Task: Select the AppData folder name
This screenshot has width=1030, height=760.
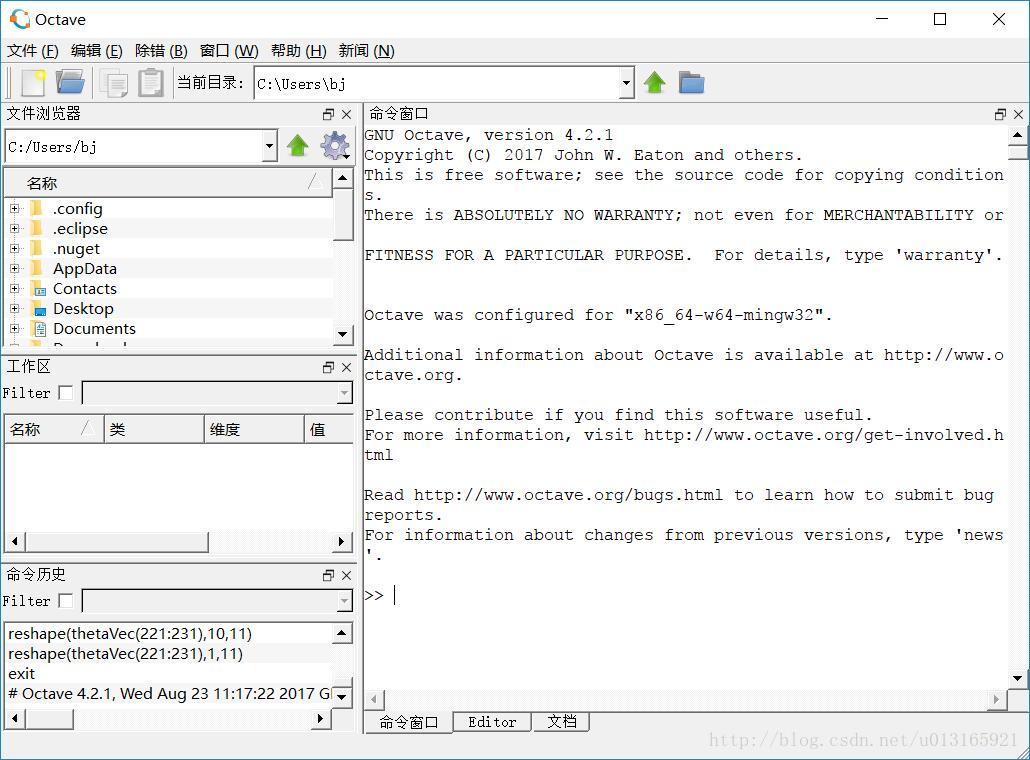Action: (x=85, y=269)
